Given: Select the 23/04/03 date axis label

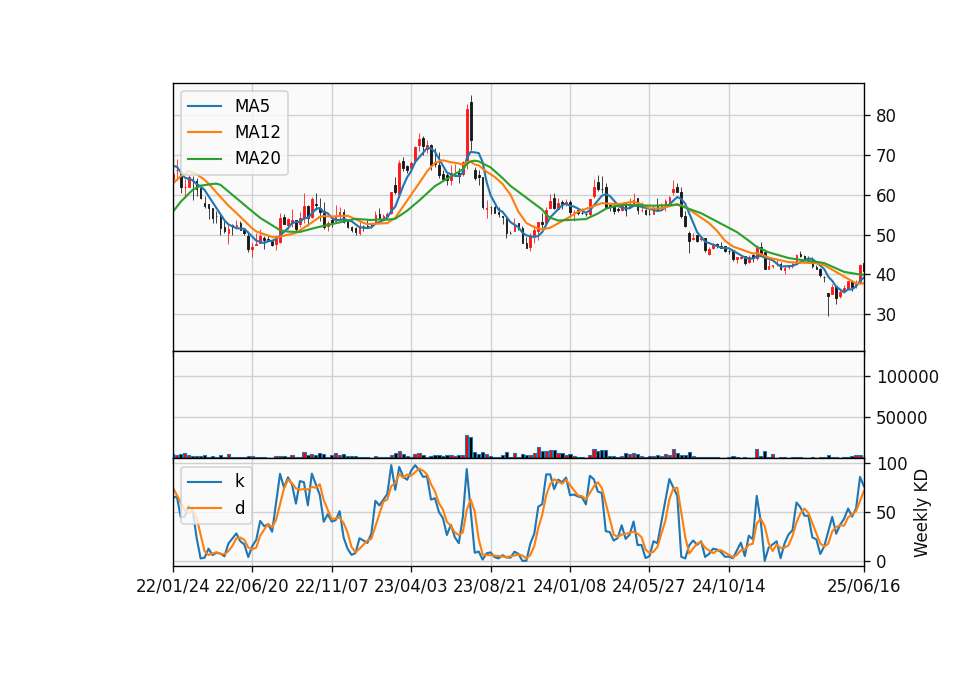Looking at the screenshot, I should (x=411, y=586).
